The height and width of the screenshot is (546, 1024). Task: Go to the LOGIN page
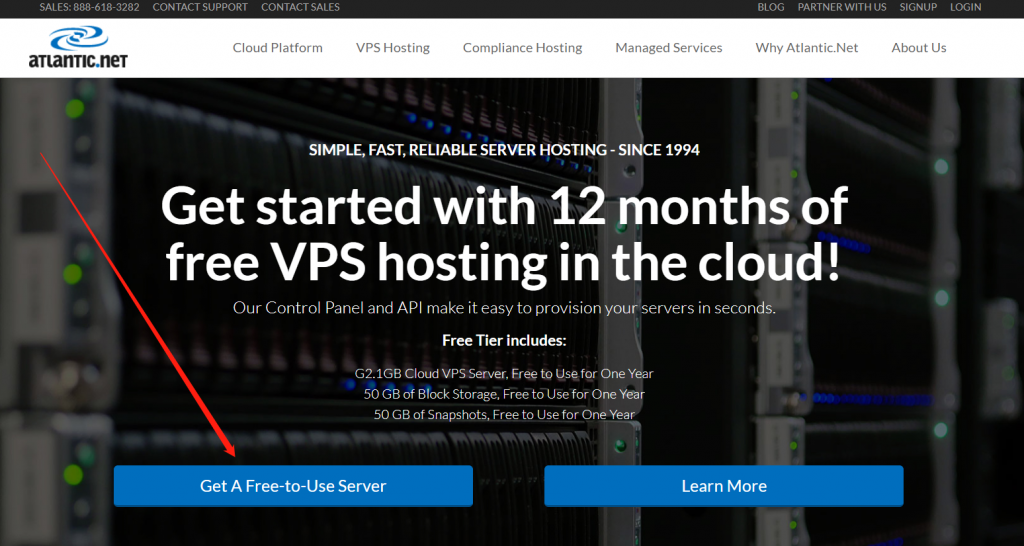coord(965,7)
